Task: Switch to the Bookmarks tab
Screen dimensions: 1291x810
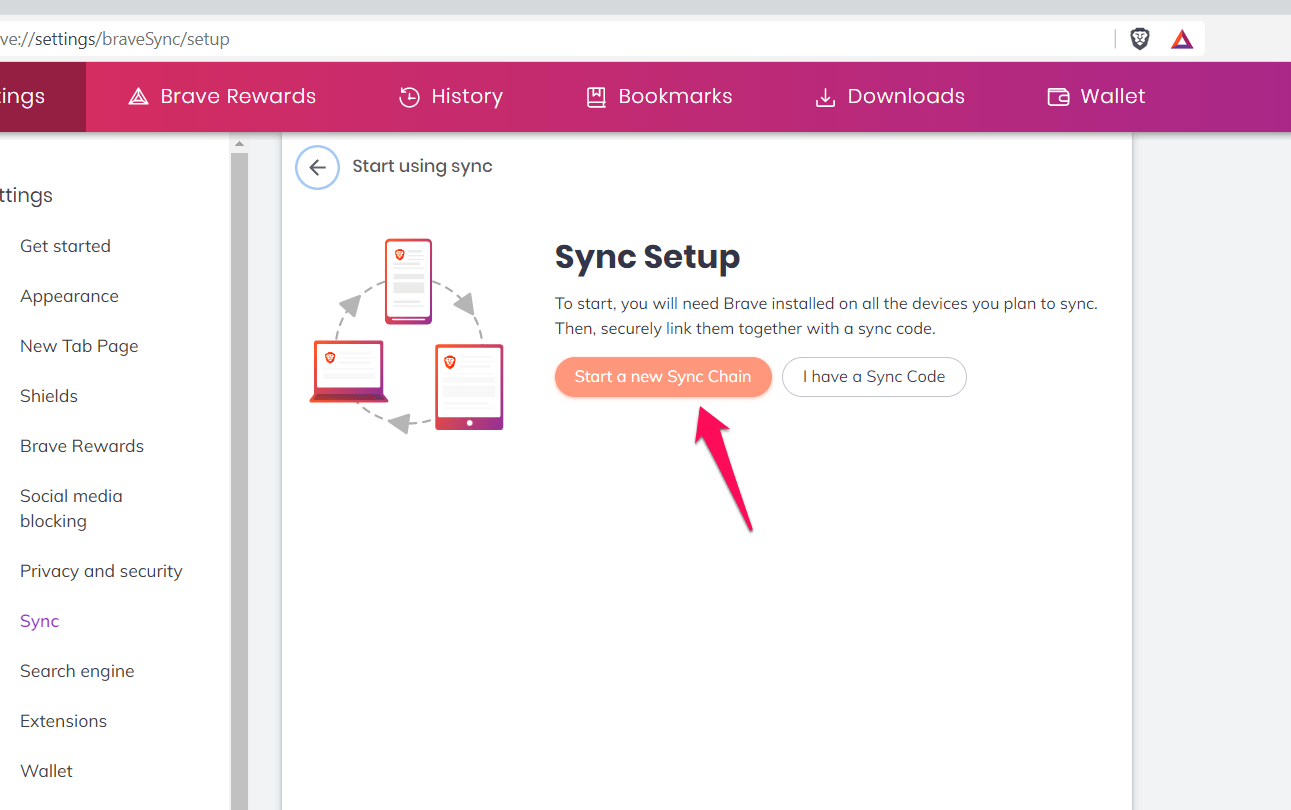Action: pyautogui.click(x=659, y=97)
